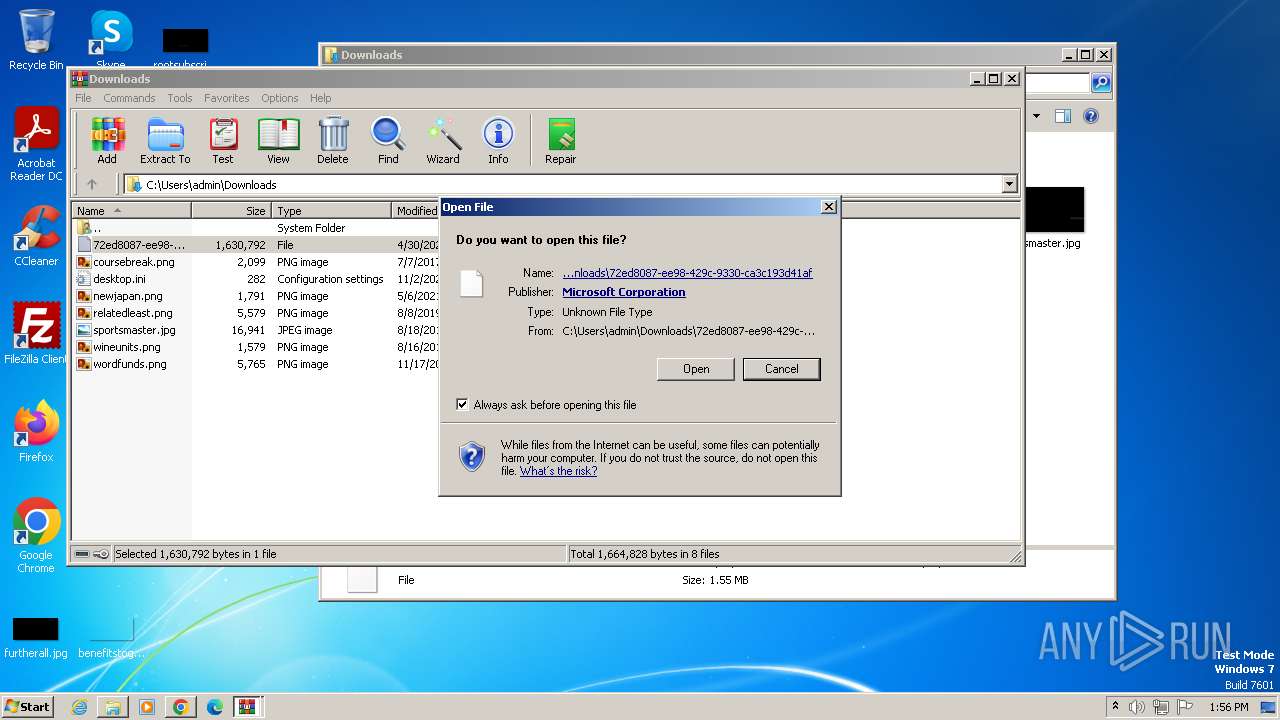Click the Repair toolbar icon
Viewport: 1280px width, 720px height.
560,141
